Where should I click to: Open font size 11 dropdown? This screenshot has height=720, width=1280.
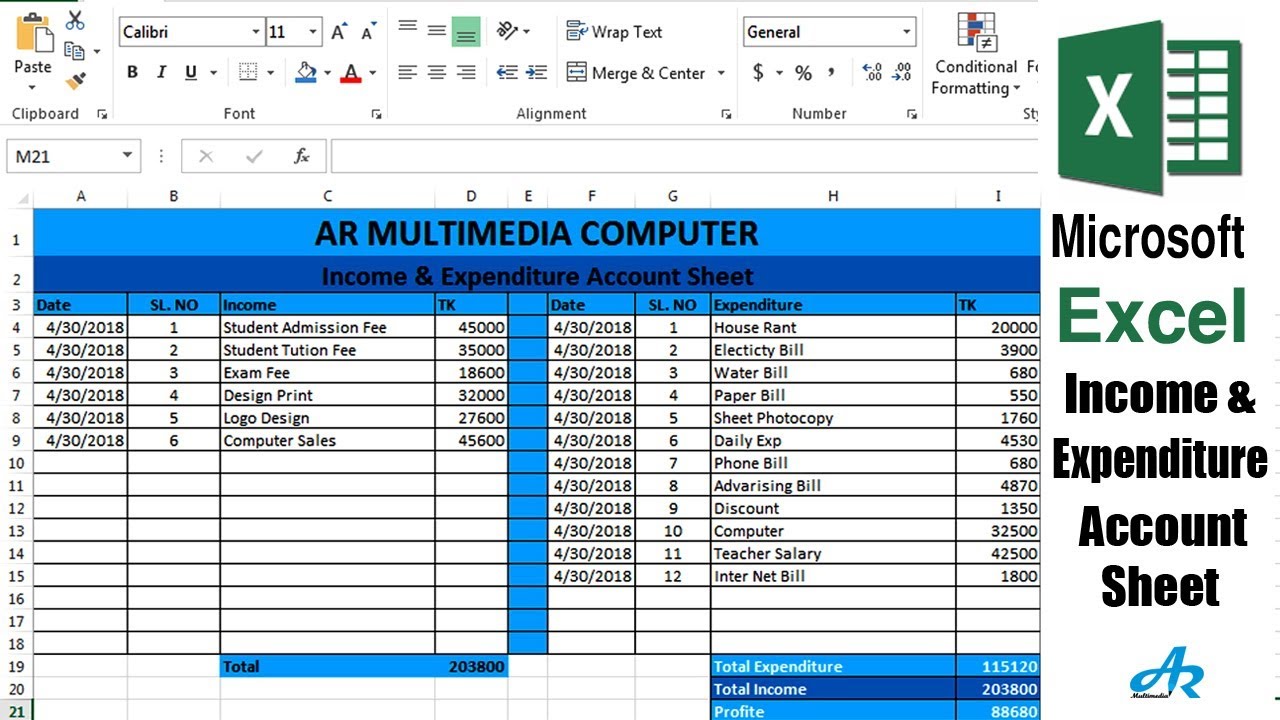click(313, 32)
